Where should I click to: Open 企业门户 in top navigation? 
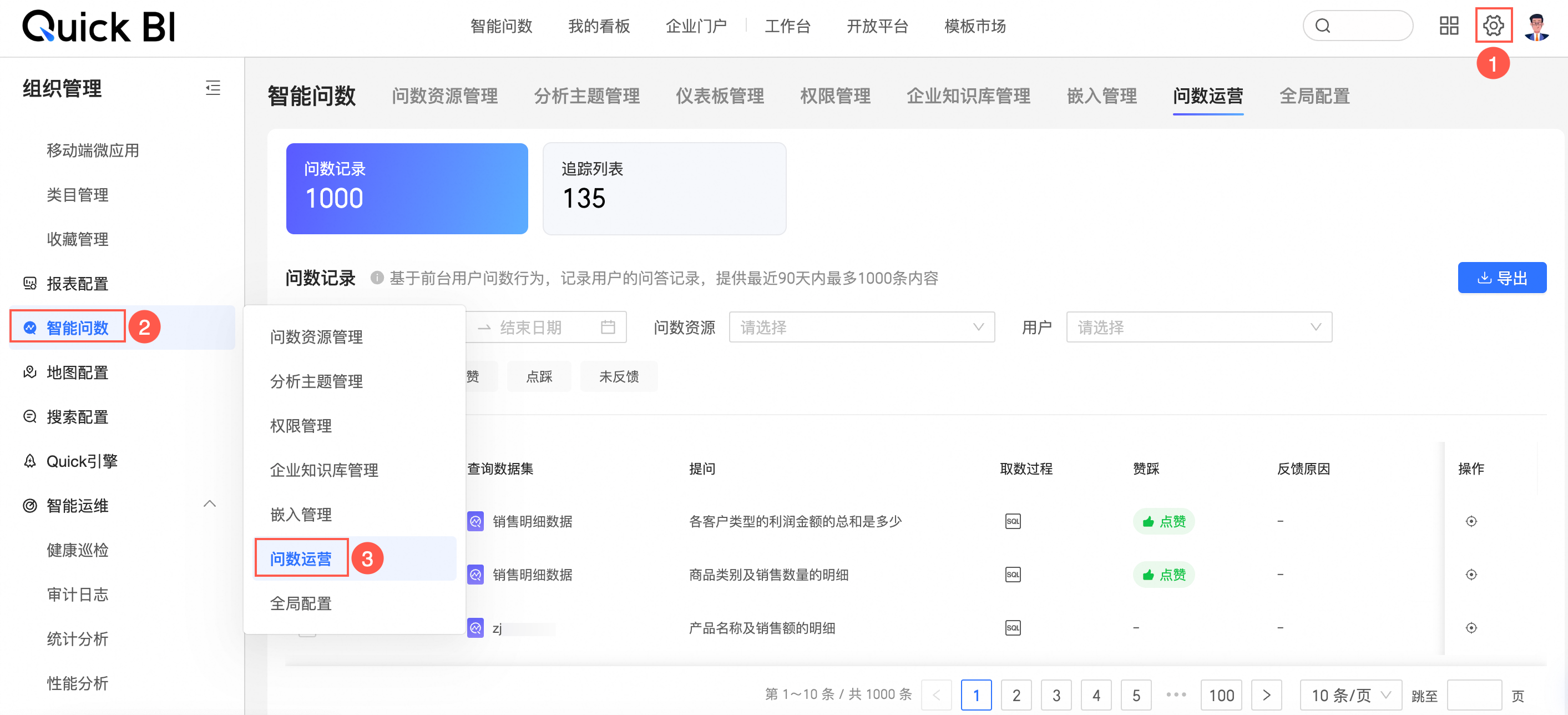click(696, 26)
